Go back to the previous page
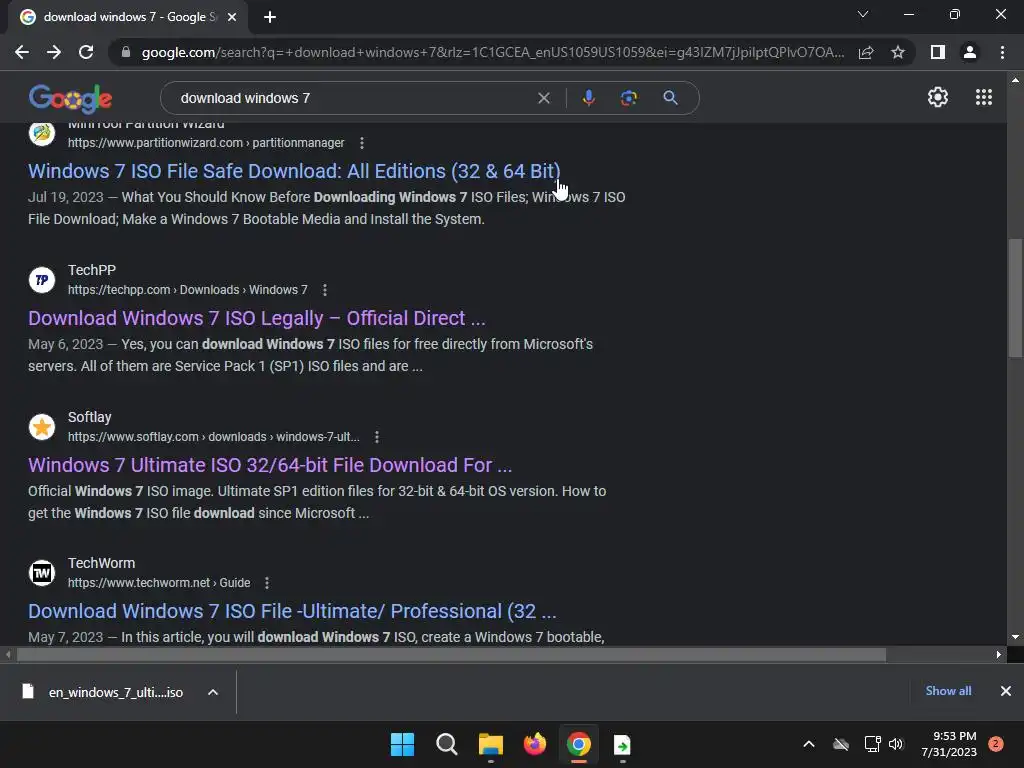 (x=22, y=52)
